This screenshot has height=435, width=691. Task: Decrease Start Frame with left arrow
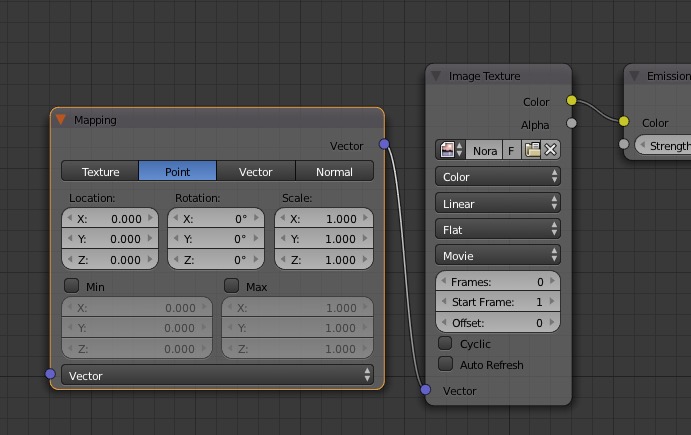coord(444,301)
